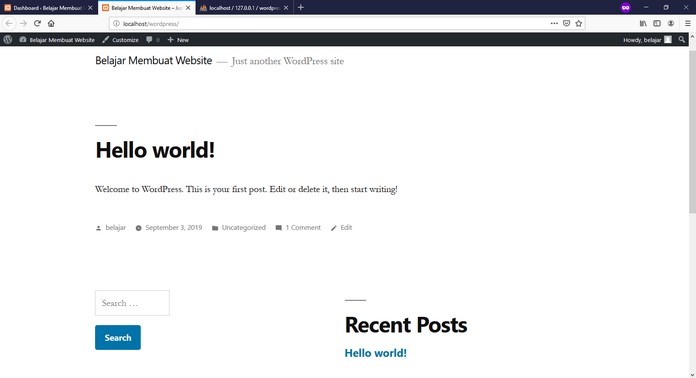Open the September 3, 2019 date link
The image size is (696, 378).
tap(174, 228)
